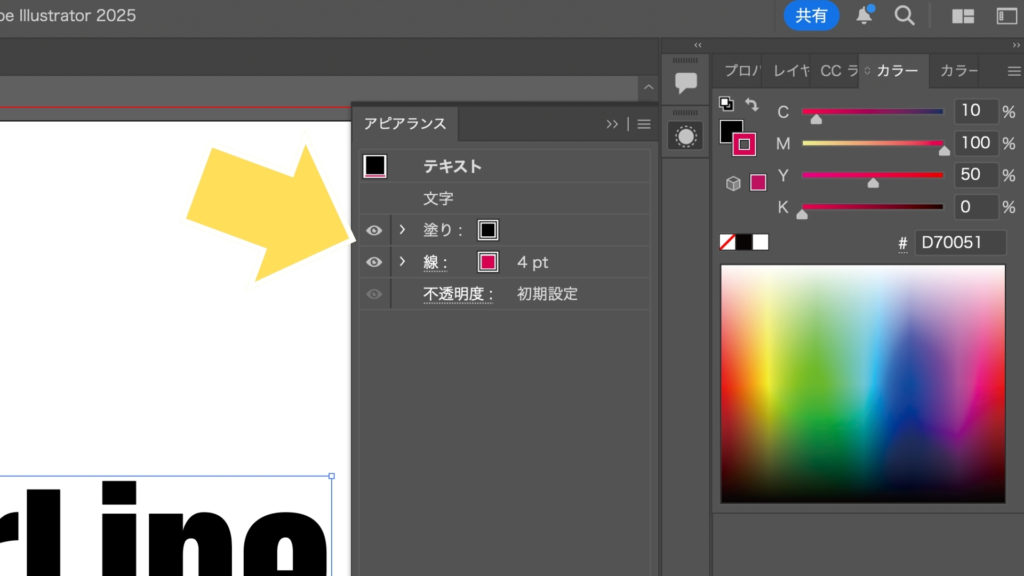1024x576 pixels.
Task: Click the cube out-of-gamut warning icon
Action: pos(733,183)
